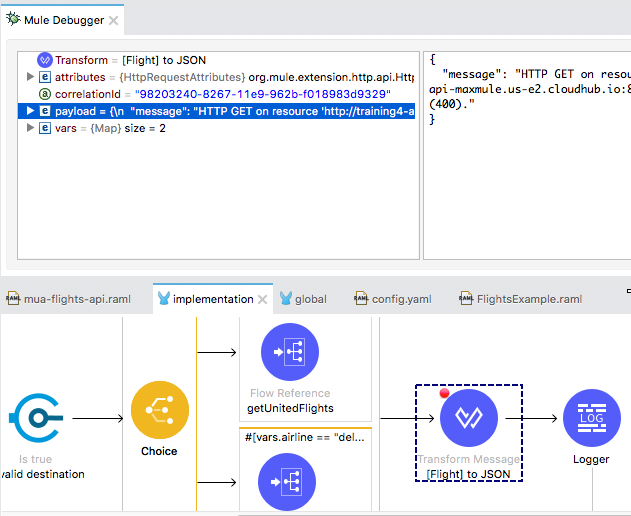
Task: Click the config.yaml file icon
Action: tap(361, 299)
